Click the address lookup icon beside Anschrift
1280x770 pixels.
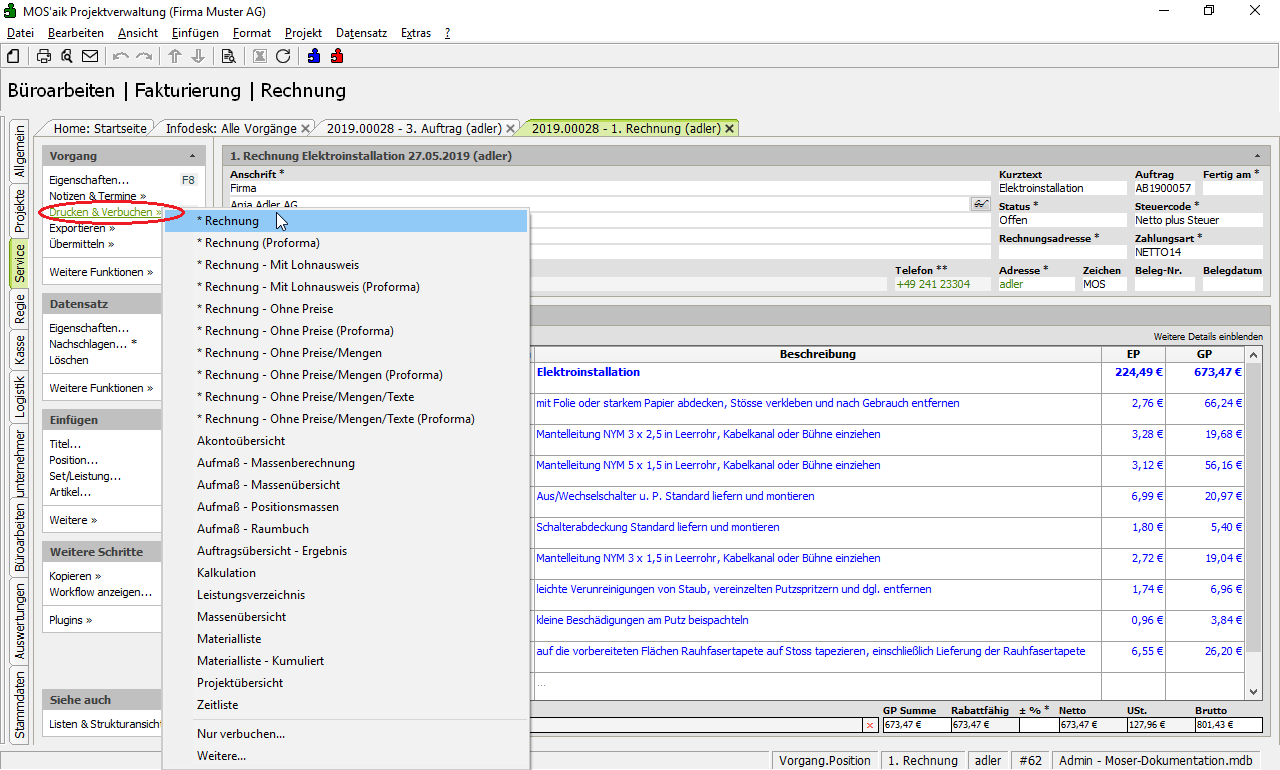point(980,204)
